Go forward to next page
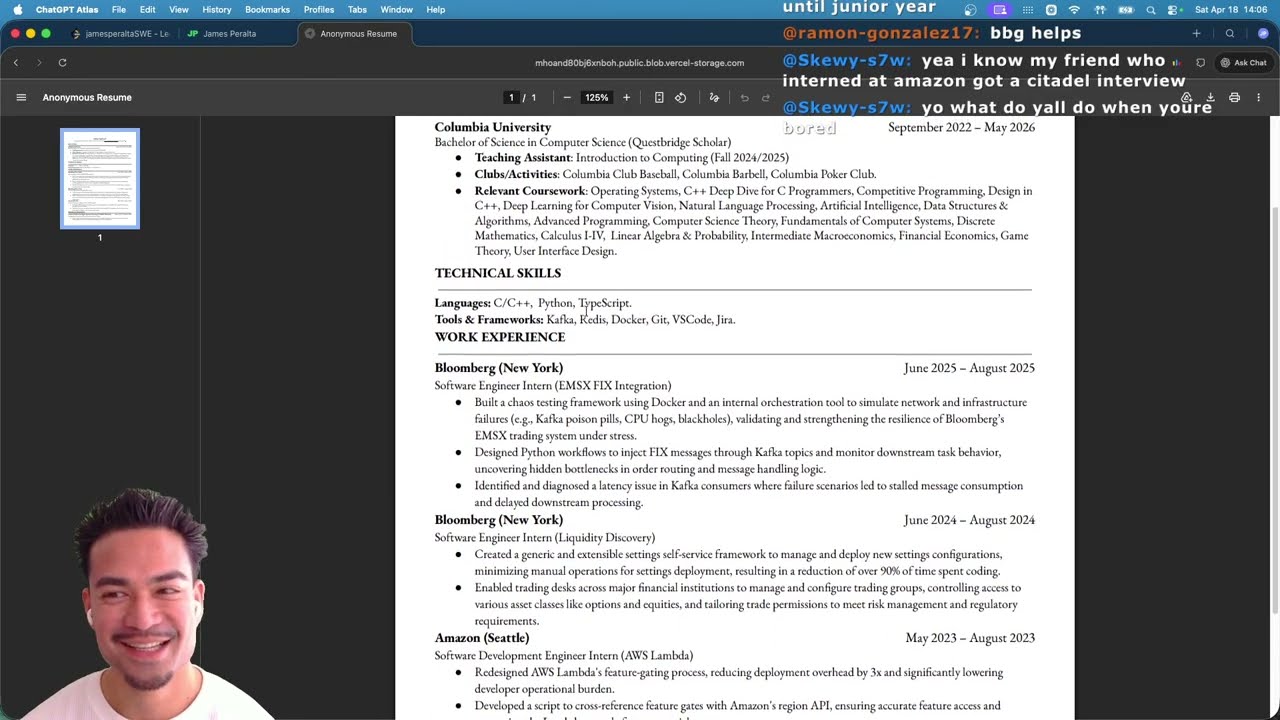1280x720 pixels. [39, 62]
